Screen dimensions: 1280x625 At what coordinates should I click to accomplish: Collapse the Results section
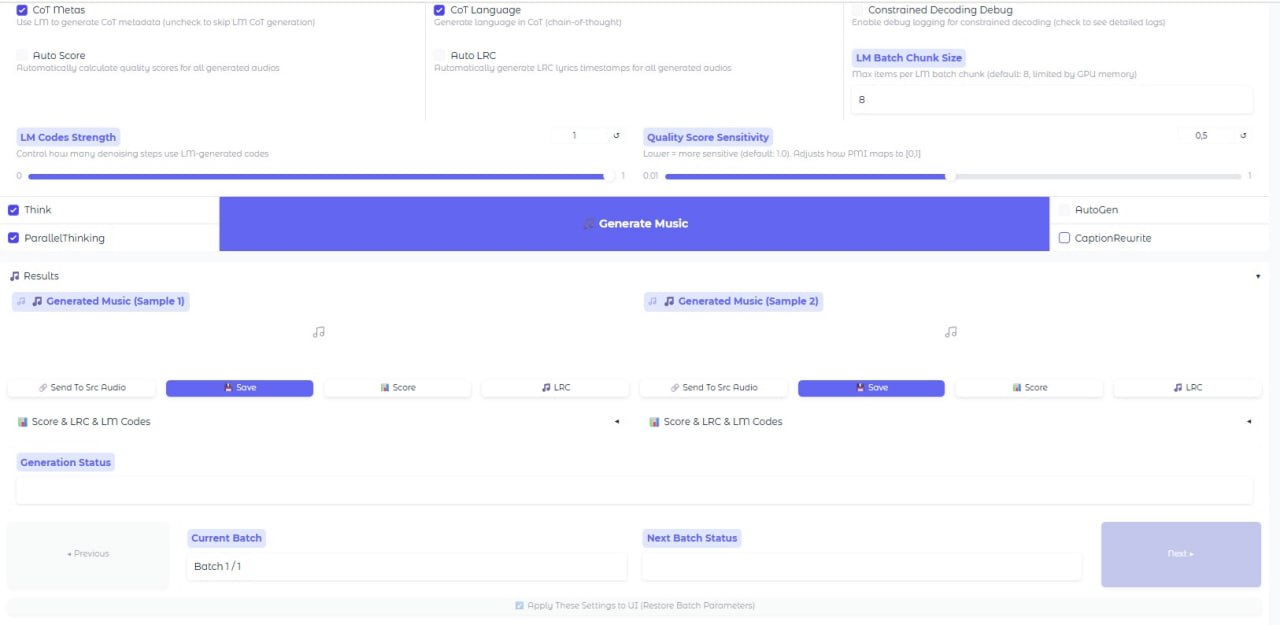pos(1258,276)
